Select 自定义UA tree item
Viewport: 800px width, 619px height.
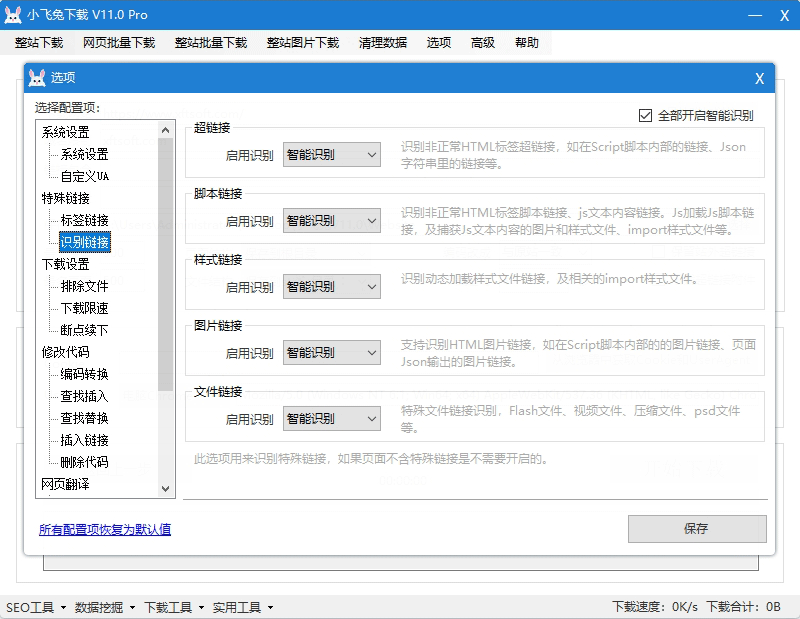click(85, 176)
